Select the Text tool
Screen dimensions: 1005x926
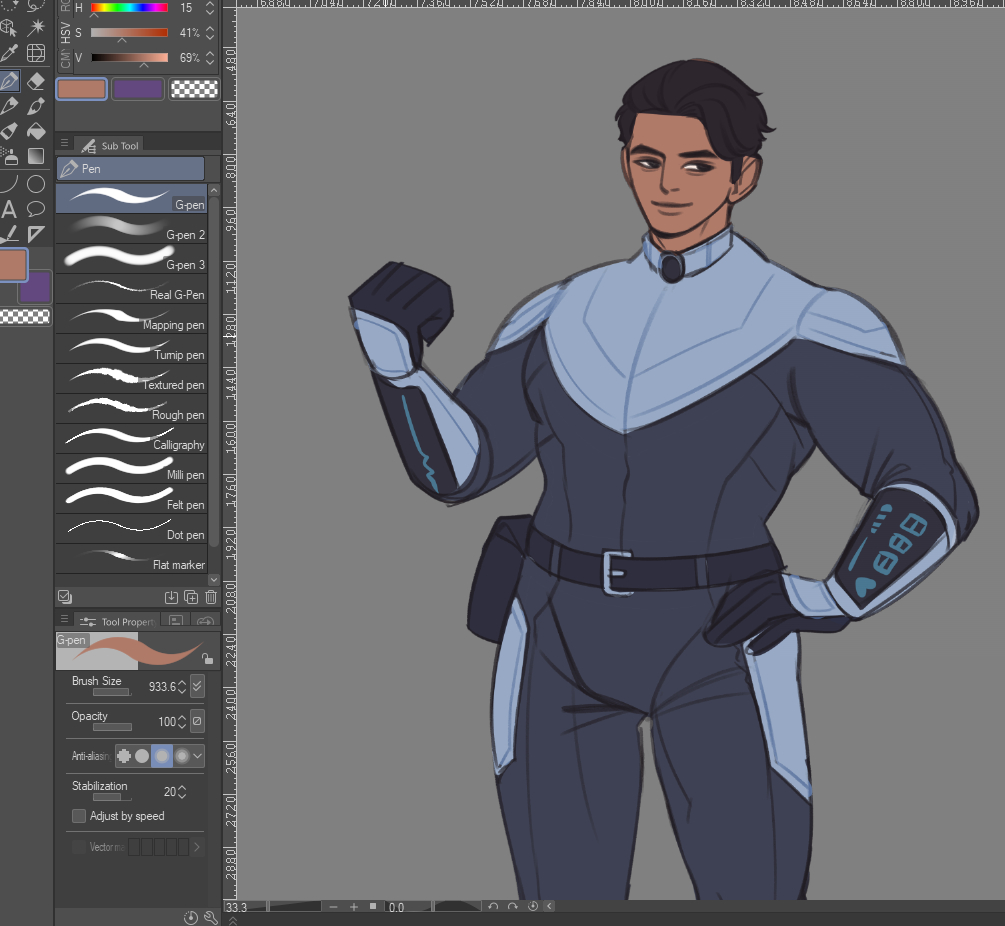(x=9, y=209)
